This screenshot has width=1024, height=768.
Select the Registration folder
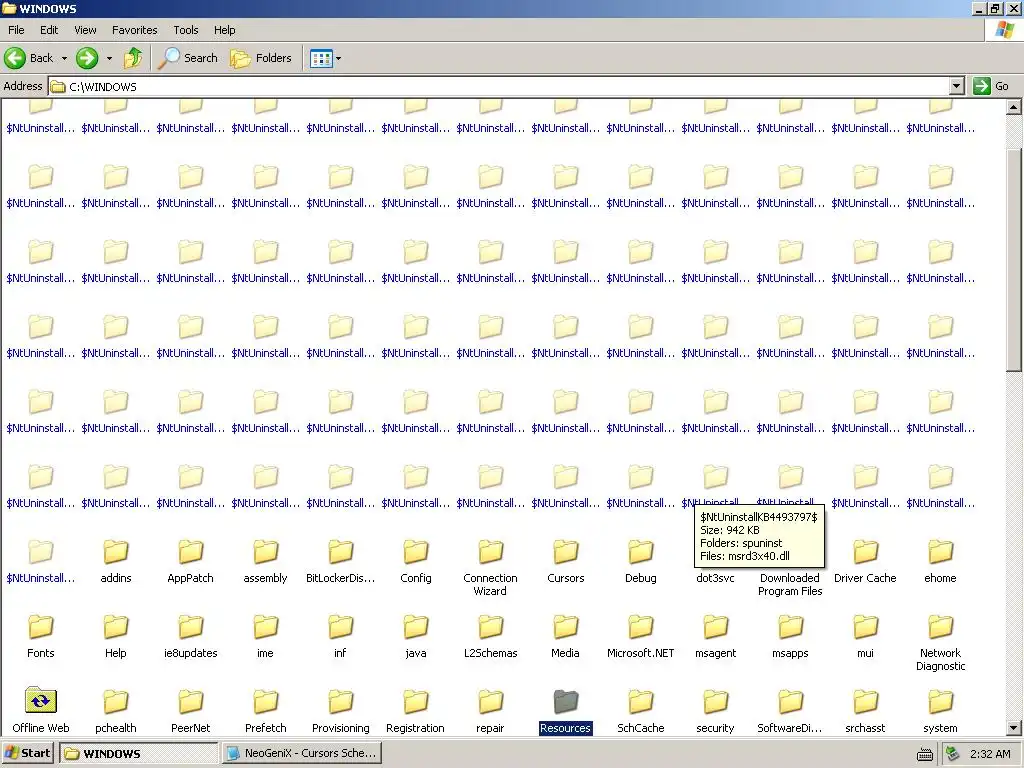[415, 712]
